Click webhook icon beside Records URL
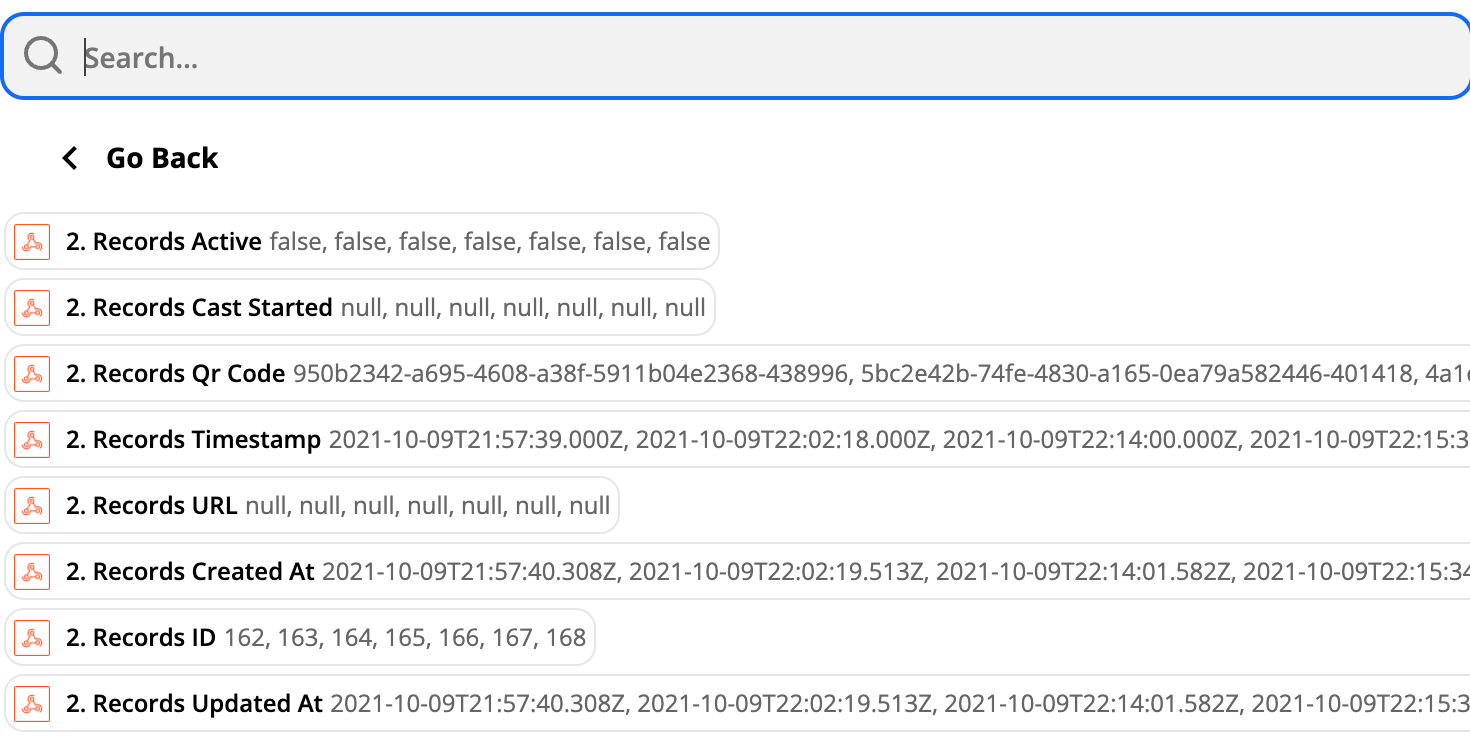 pyautogui.click(x=33, y=506)
